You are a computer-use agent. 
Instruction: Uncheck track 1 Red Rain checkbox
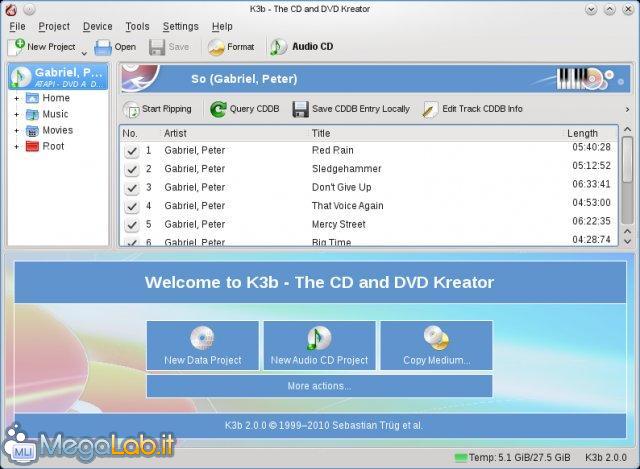tap(132, 151)
